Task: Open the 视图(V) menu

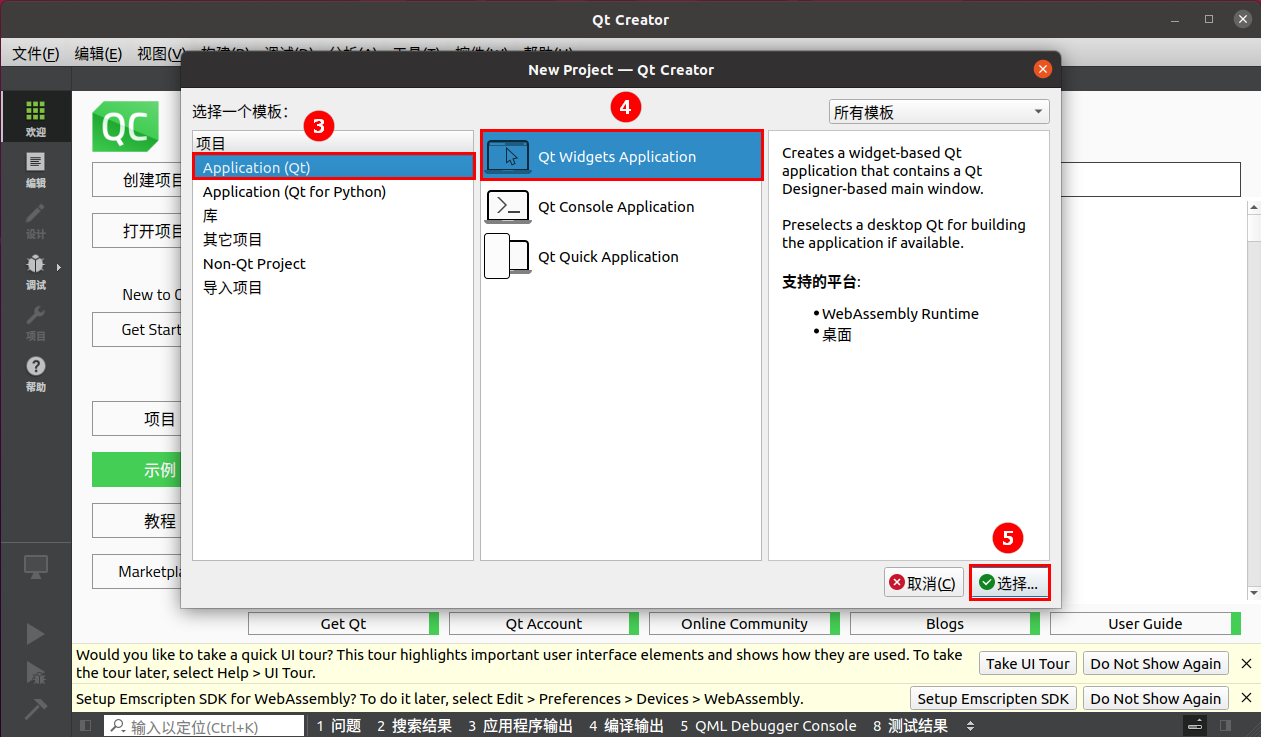Action: coord(161,53)
